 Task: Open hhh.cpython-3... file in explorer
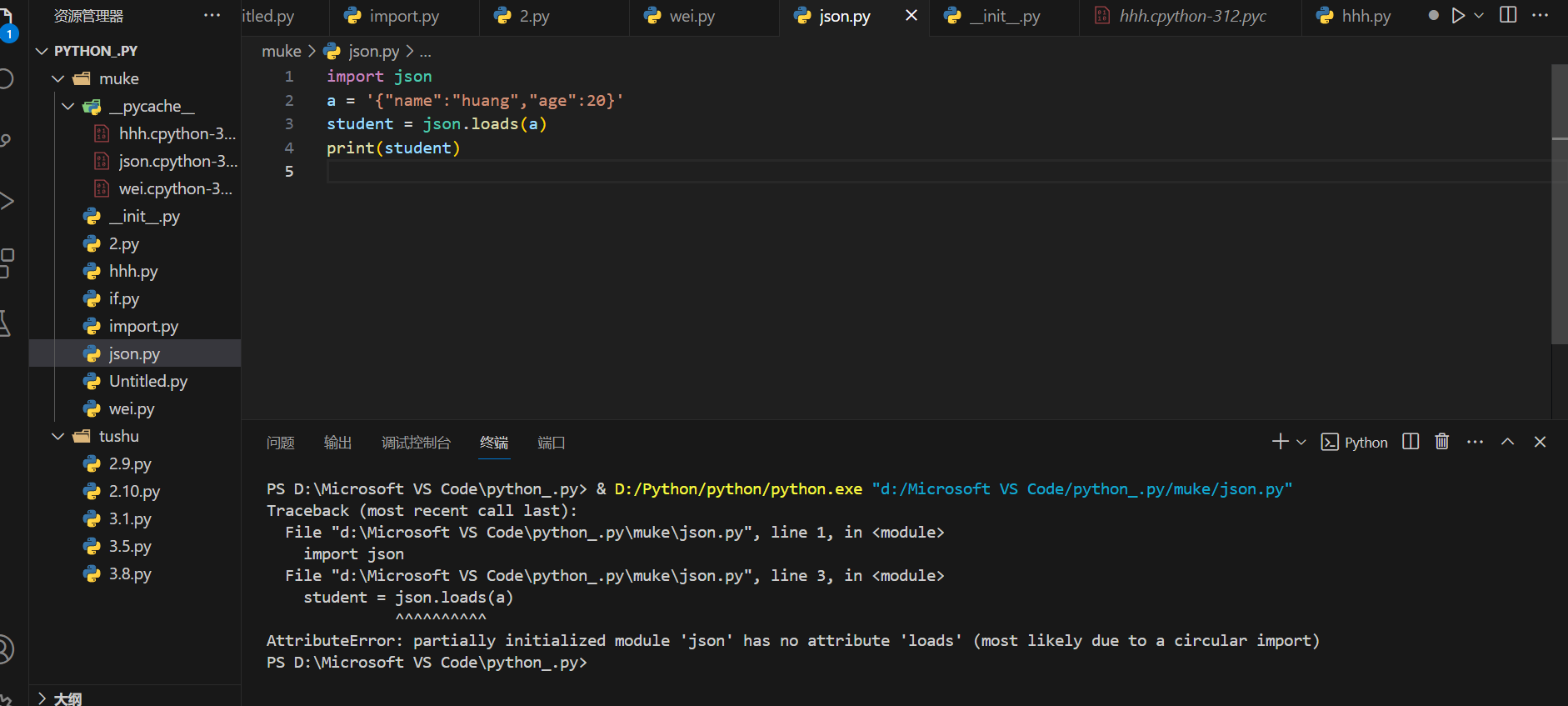(x=135, y=133)
